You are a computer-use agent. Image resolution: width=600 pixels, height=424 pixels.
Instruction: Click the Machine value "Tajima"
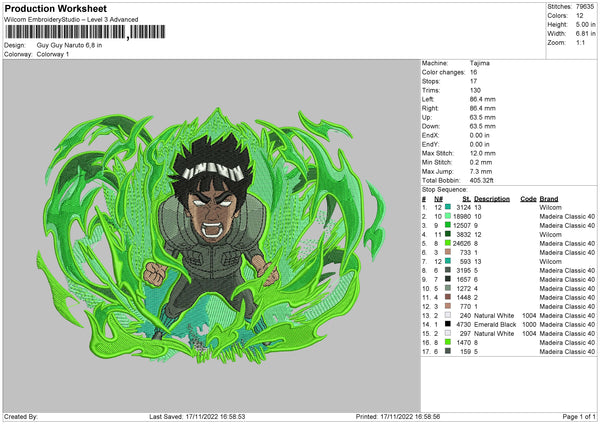pyautogui.click(x=479, y=63)
